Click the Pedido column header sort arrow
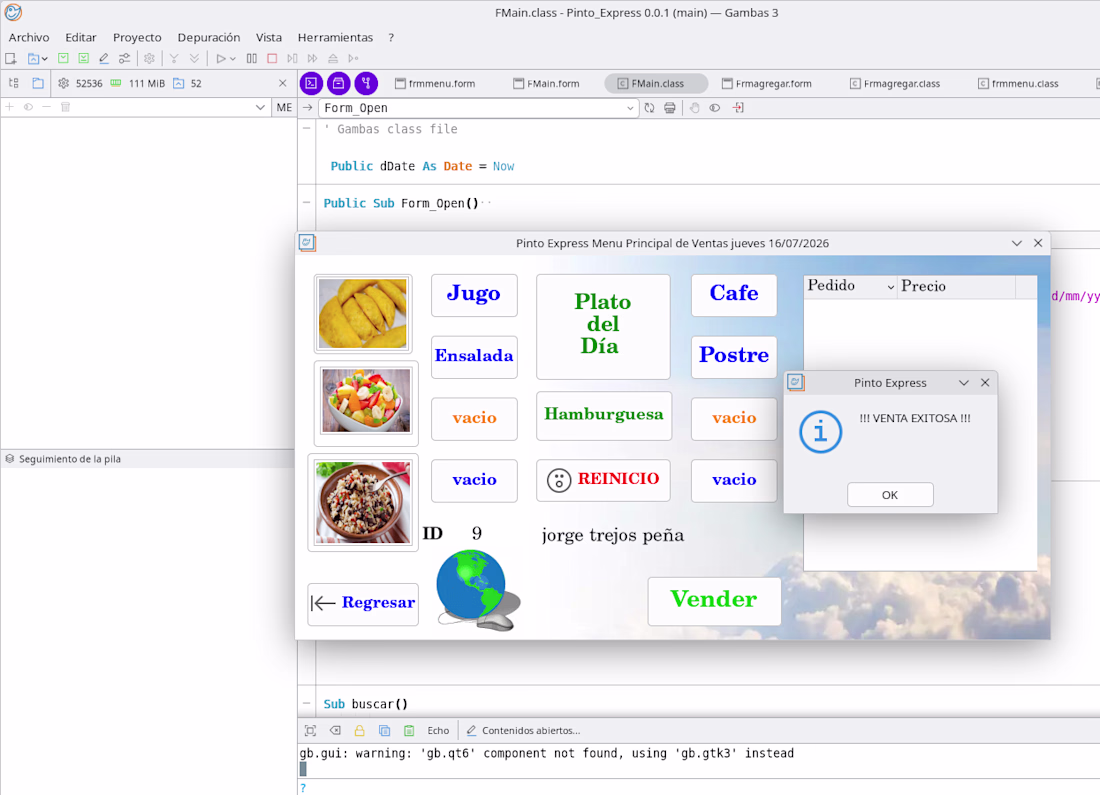This screenshot has width=1100, height=795. pos(890,287)
